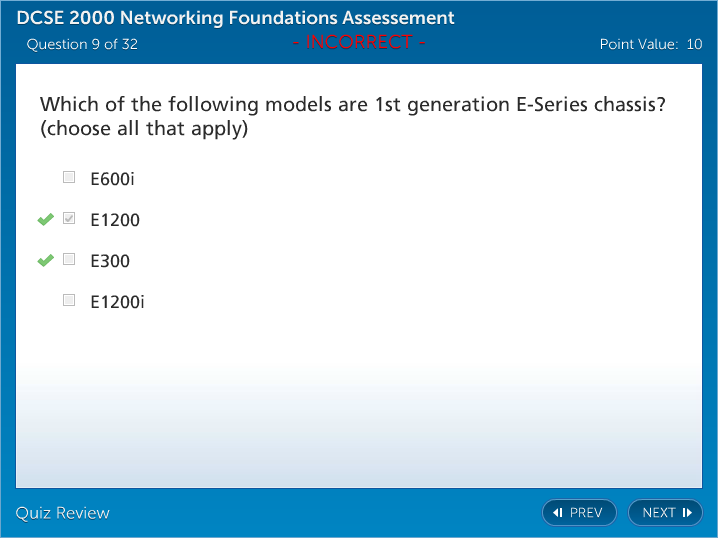
Task: Enable the E1200i checkbox
Action: [x=69, y=300]
